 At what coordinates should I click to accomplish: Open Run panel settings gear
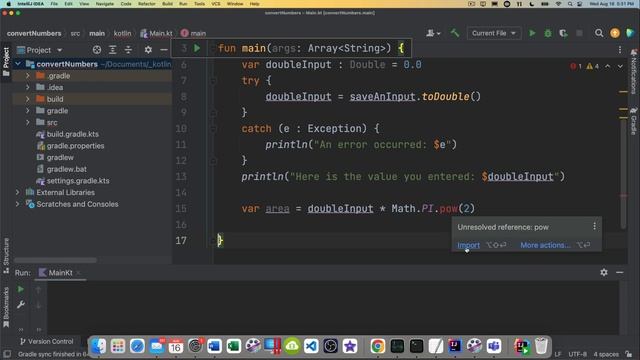[x=604, y=272]
